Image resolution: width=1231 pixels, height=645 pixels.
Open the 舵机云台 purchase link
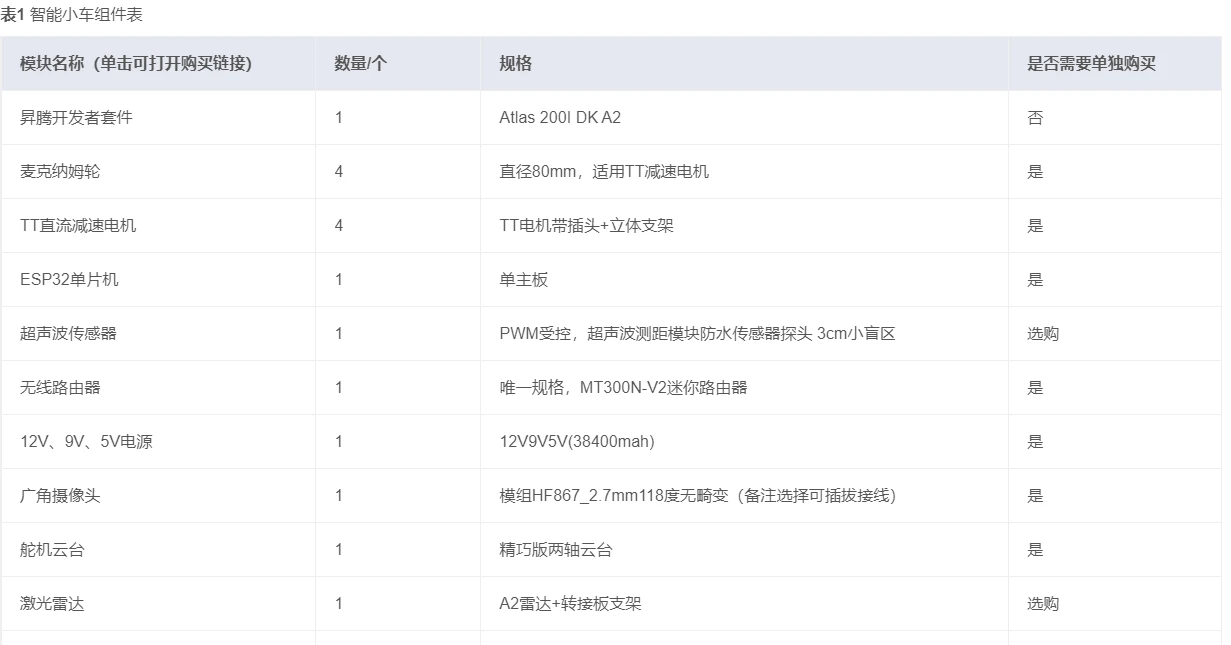tap(52, 550)
